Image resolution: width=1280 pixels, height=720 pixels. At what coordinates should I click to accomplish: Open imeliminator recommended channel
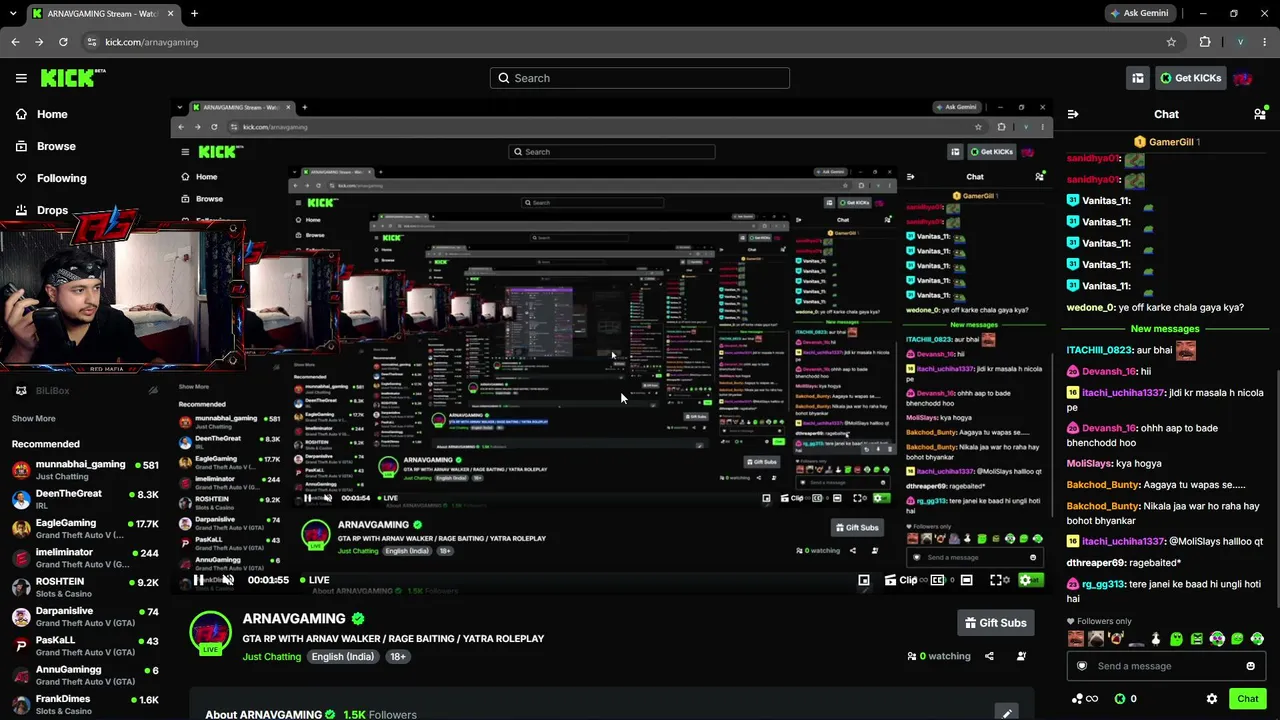coord(85,557)
